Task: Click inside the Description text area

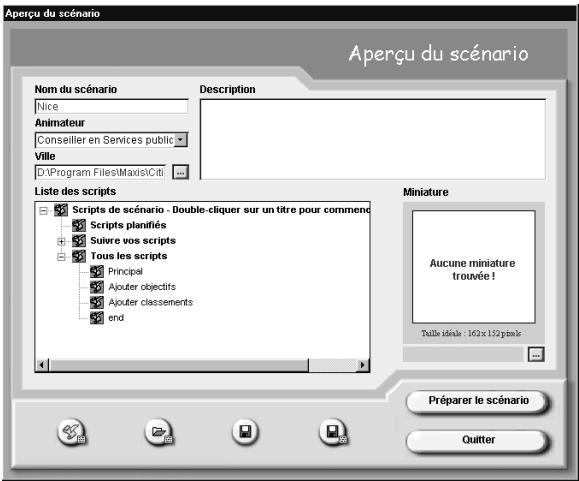Action: point(373,139)
